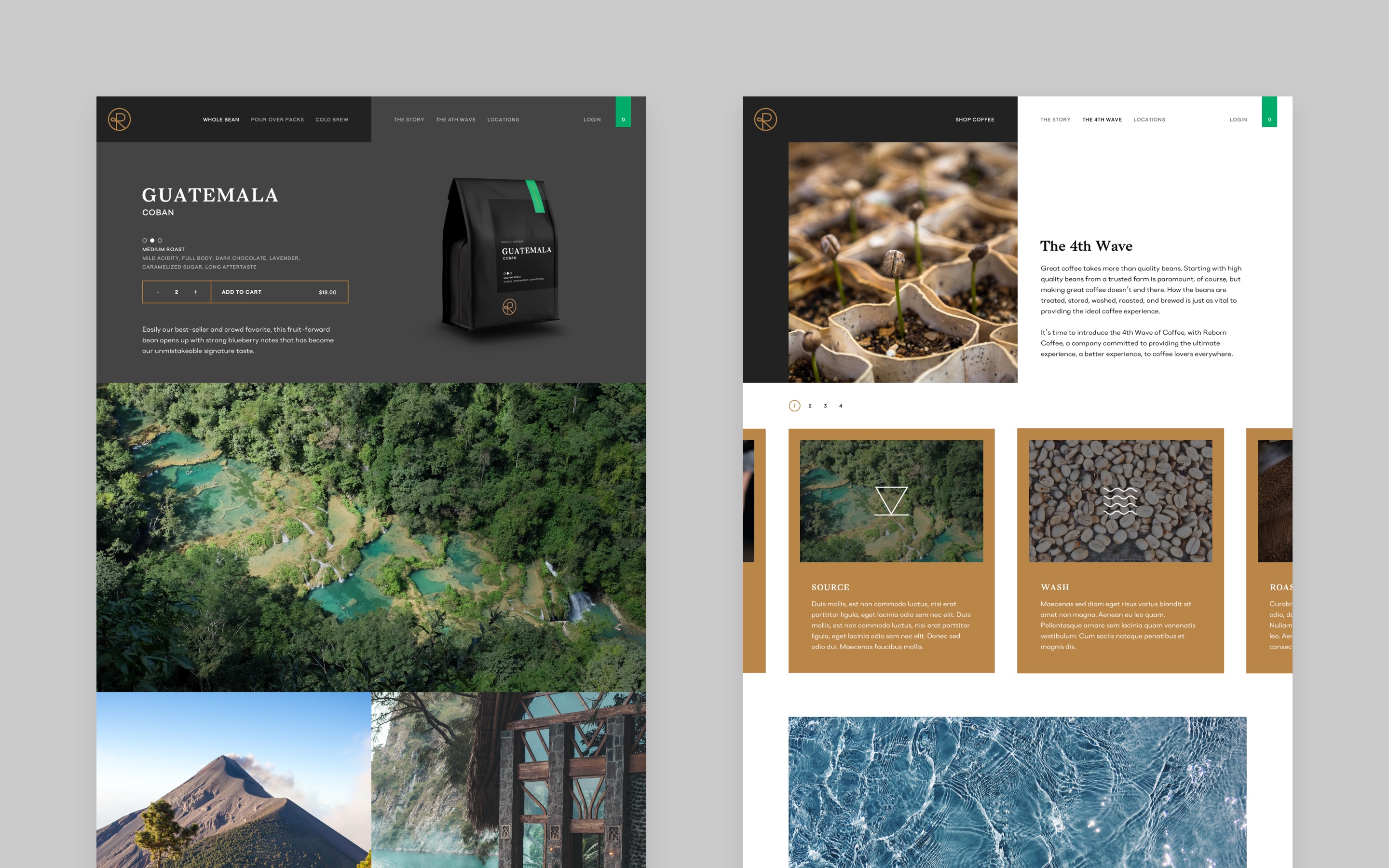Click the triangle icon on the Source card
Viewport: 1389px width, 868px height.
891,501
